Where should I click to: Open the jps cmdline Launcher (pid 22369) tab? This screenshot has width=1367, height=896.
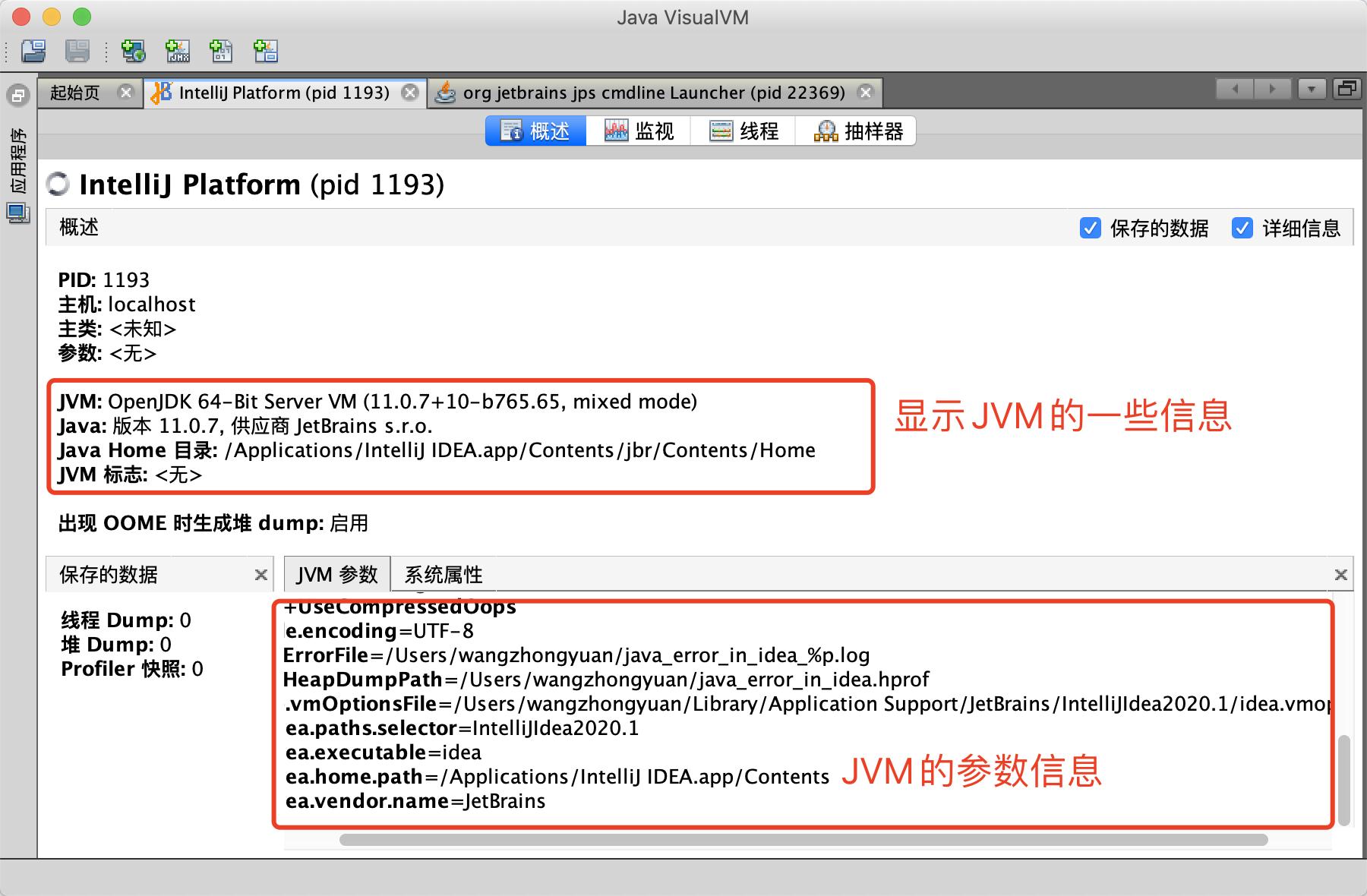[654, 93]
